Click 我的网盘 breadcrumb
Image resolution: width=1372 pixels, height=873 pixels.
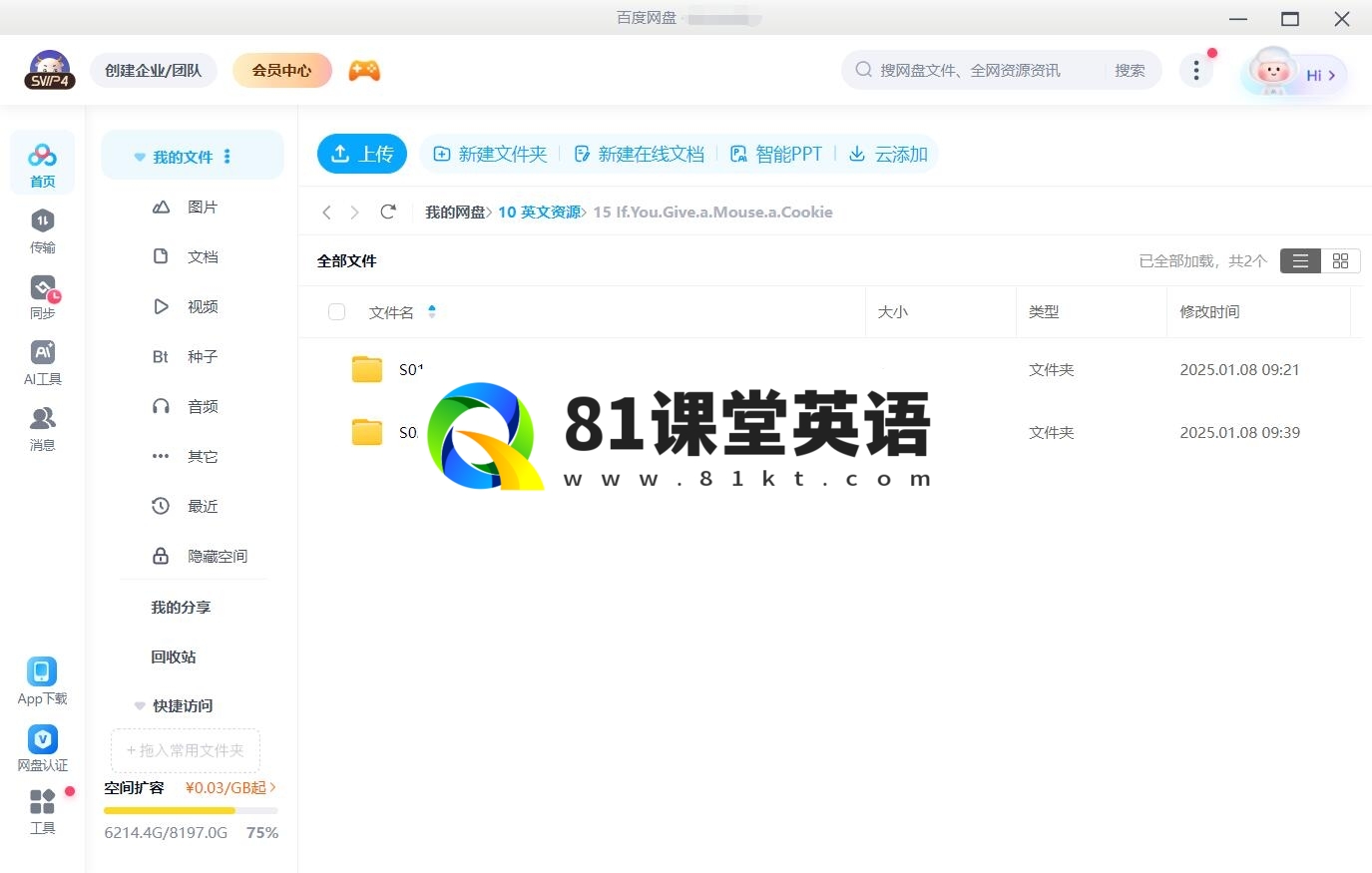455,212
